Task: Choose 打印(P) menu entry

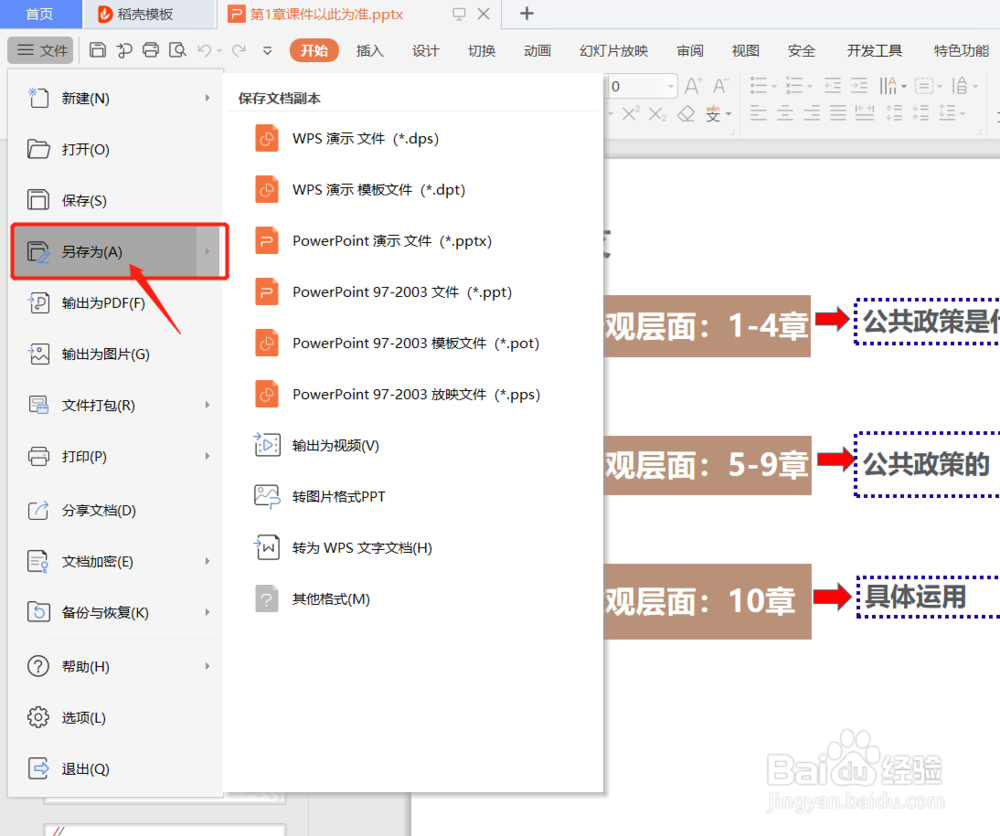Action: (x=117, y=456)
